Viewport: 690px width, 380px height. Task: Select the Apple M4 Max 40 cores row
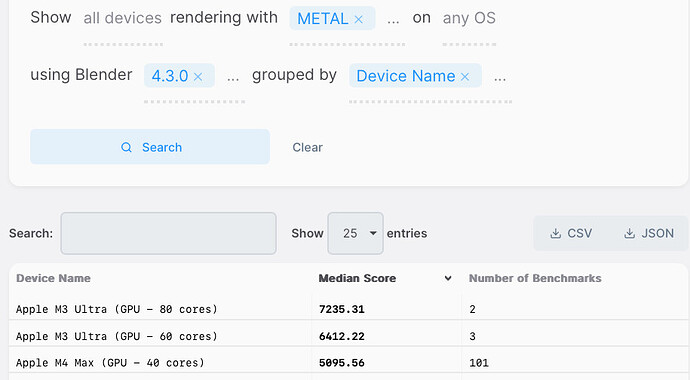pyautogui.click(x=348, y=363)
